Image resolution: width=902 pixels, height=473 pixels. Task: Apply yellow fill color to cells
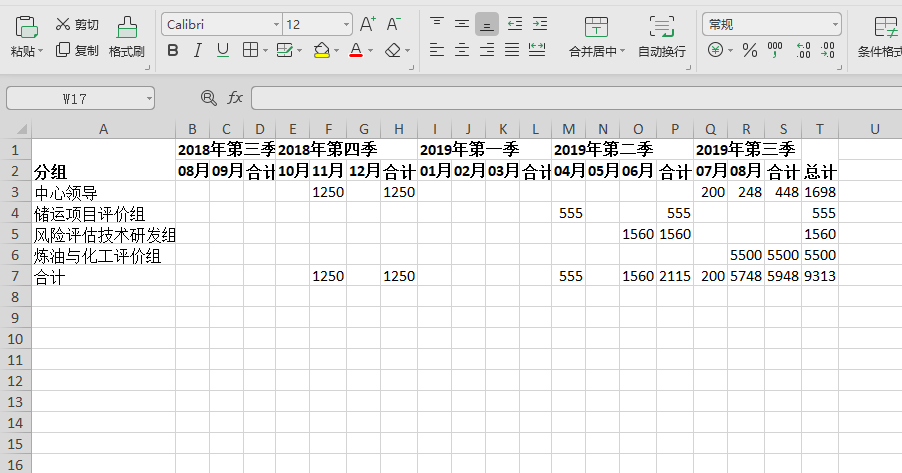pos(322,51)
